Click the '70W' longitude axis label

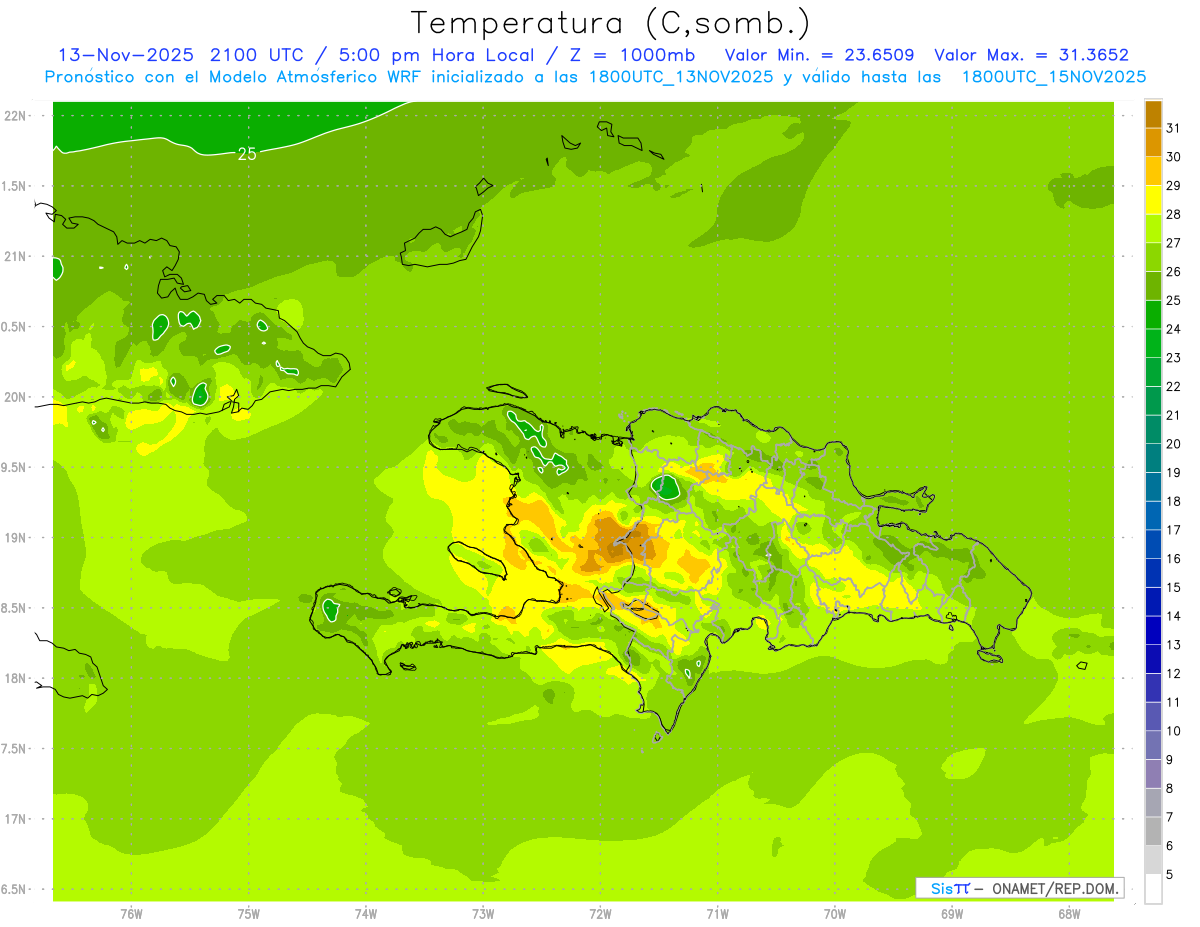point(835,913)
